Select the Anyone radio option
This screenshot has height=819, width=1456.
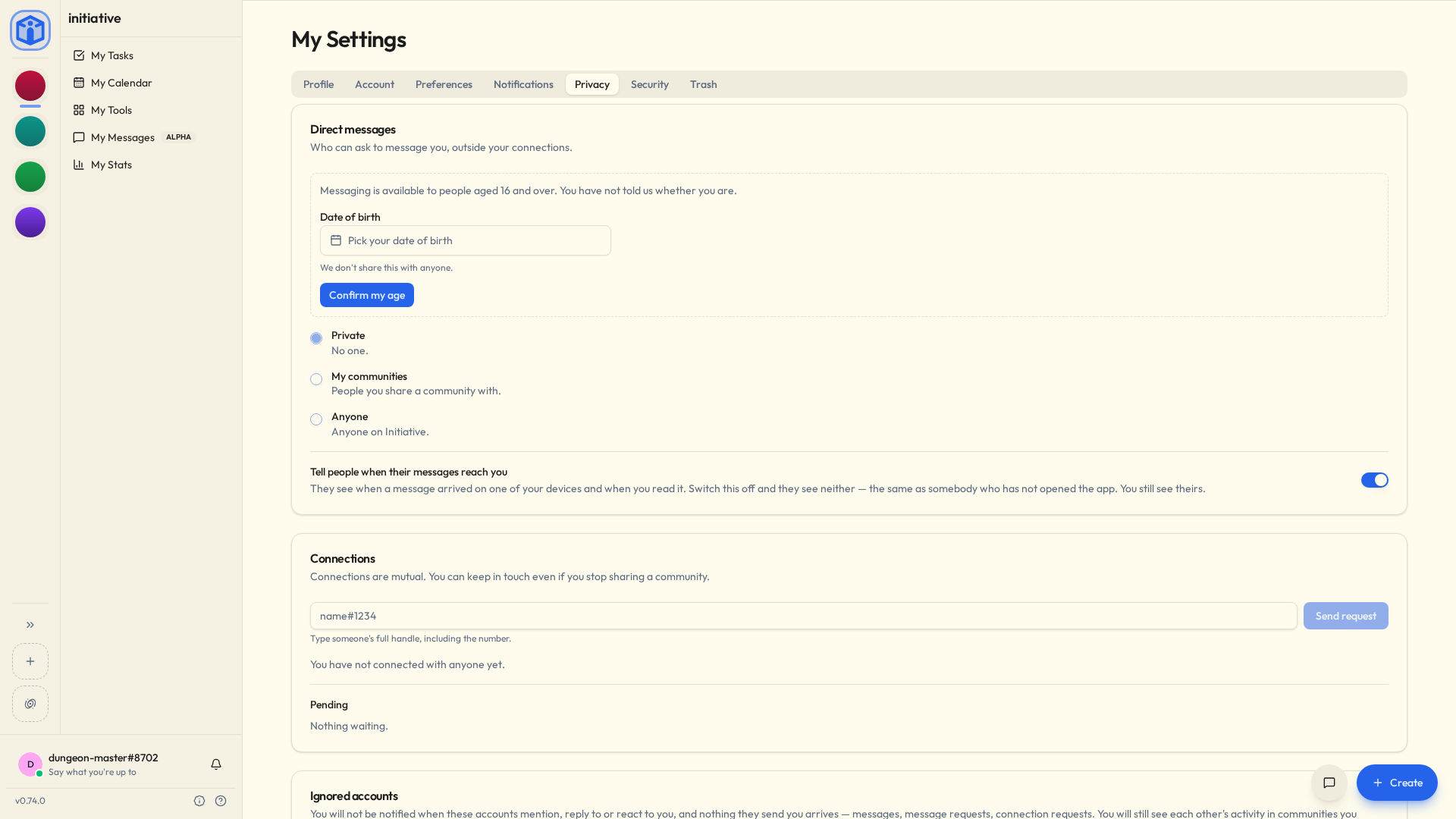[316, 419]
